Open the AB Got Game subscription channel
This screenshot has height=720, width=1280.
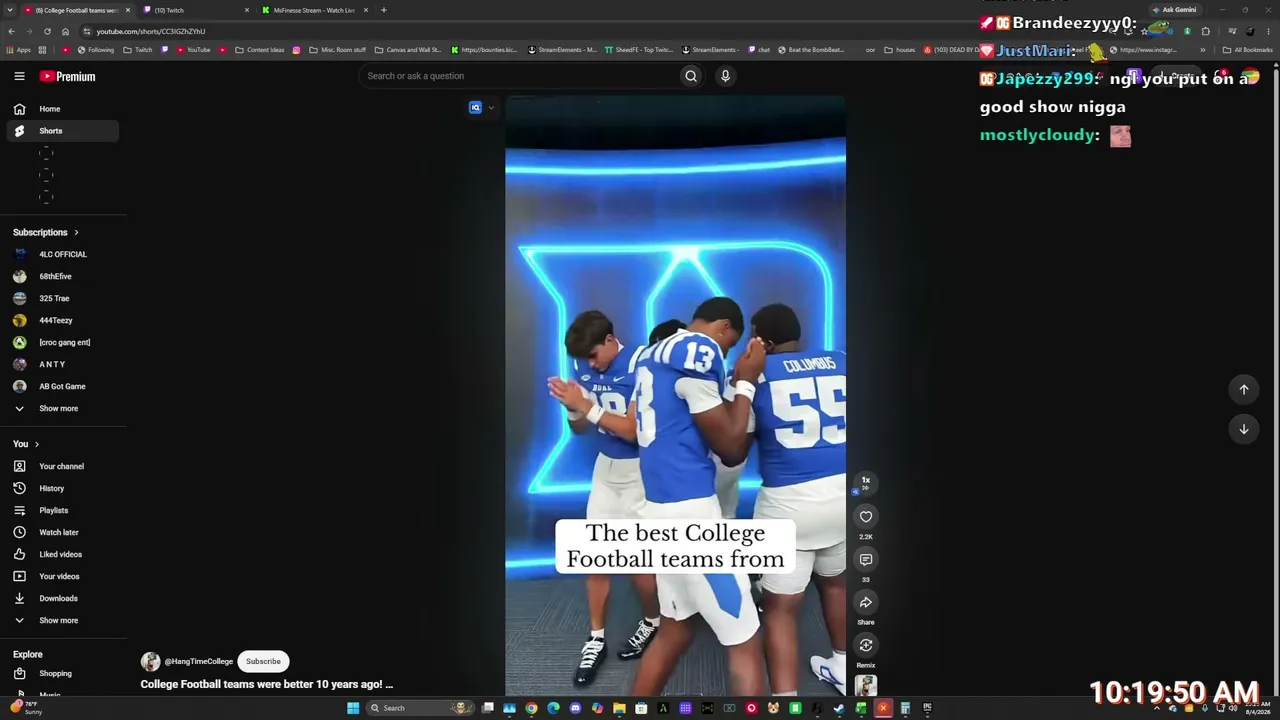click(63, 386)
